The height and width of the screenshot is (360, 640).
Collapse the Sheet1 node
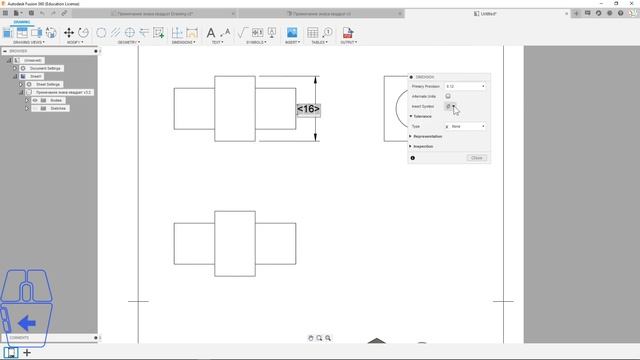(15, 76)
